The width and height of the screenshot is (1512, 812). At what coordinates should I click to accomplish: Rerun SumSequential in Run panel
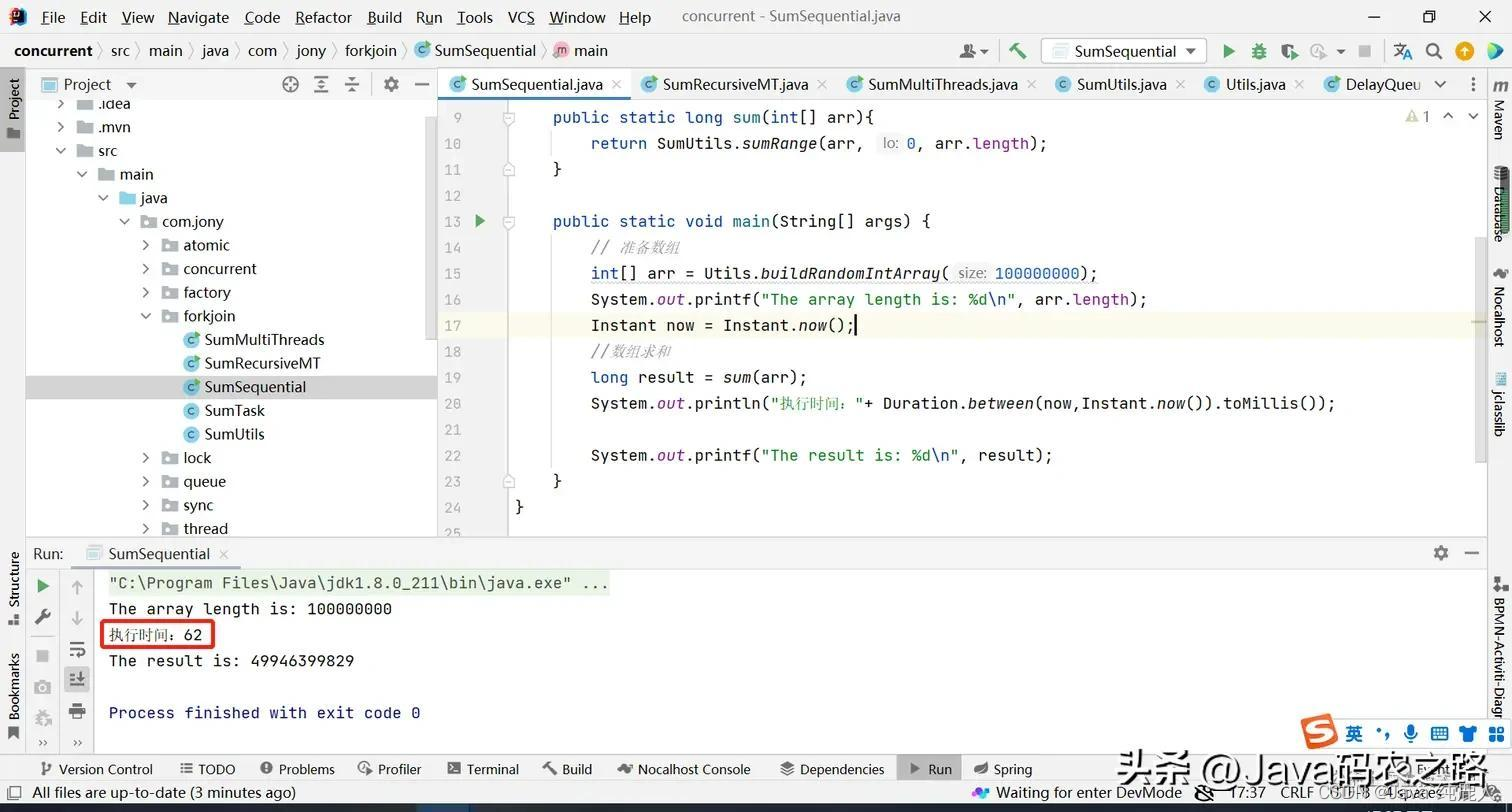[42, 586]
